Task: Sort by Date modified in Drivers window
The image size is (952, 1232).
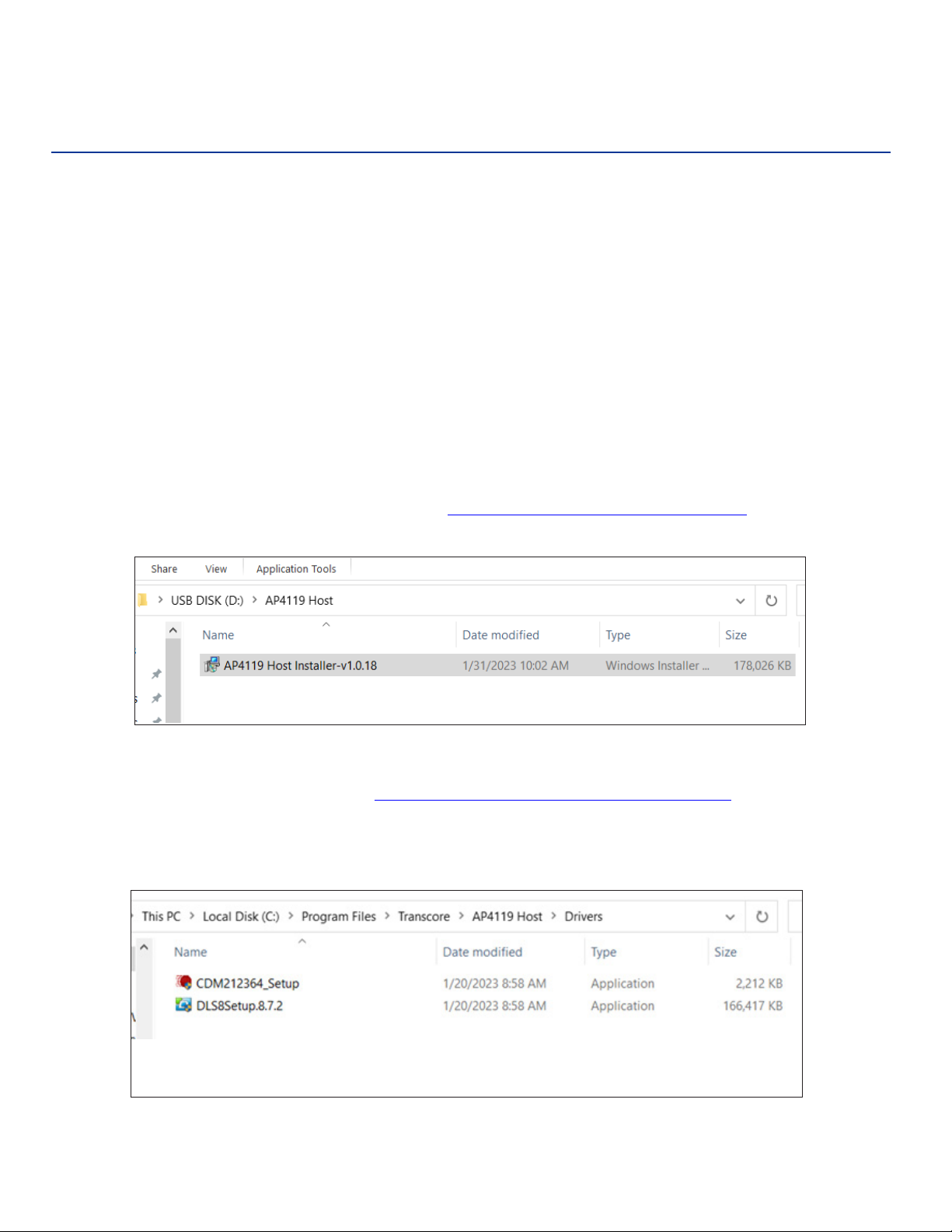Action: point(482,952)
